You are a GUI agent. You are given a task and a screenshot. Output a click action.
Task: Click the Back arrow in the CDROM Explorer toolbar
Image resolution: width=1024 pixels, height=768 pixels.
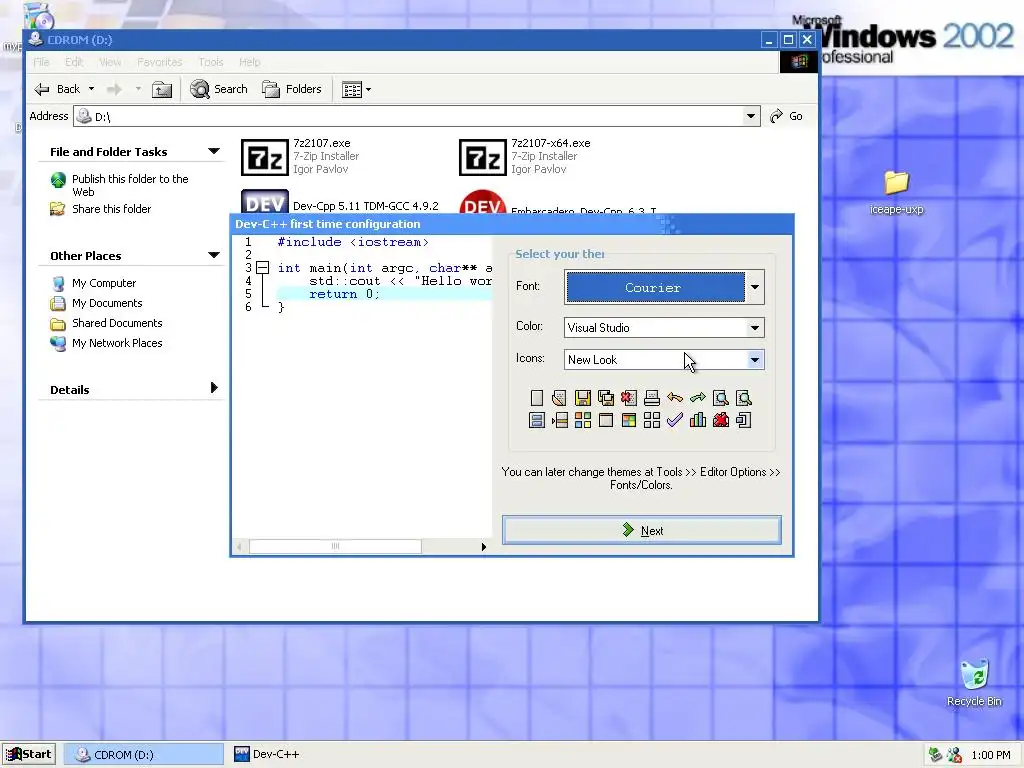(57, 89)
